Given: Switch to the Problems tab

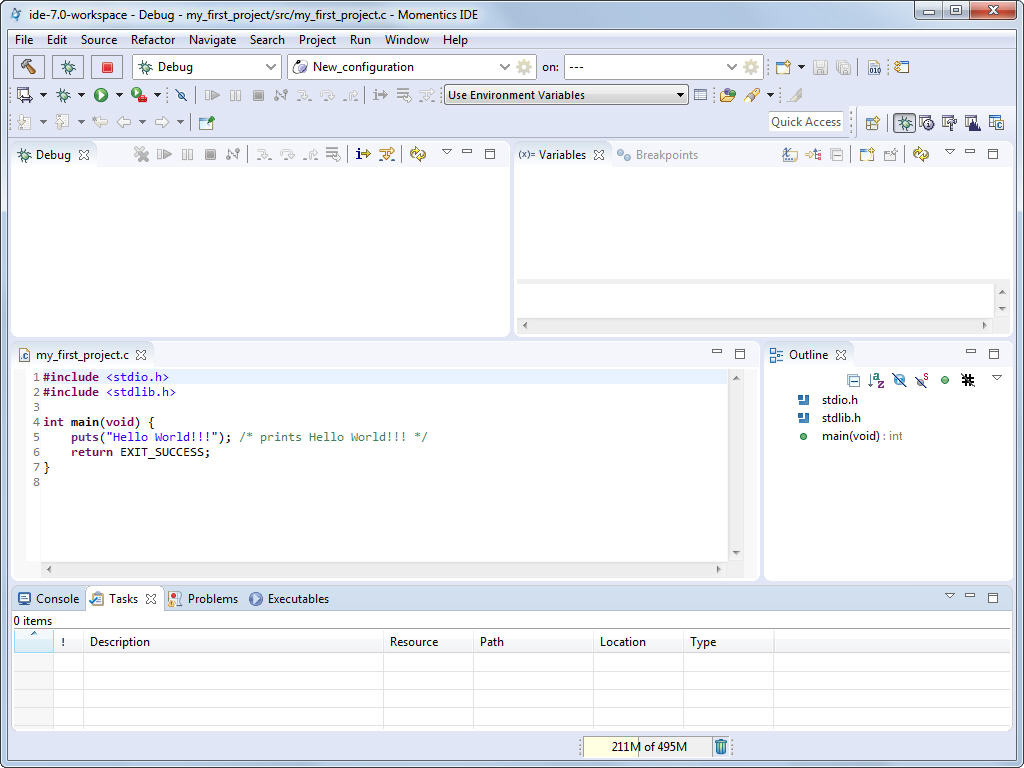Looking at the screenshot, I should (x=212, y=598).
